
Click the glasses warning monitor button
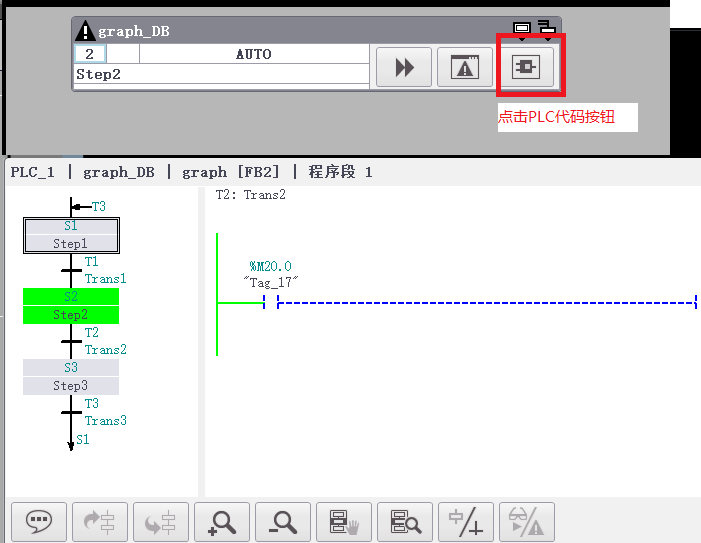click(527, 522)
